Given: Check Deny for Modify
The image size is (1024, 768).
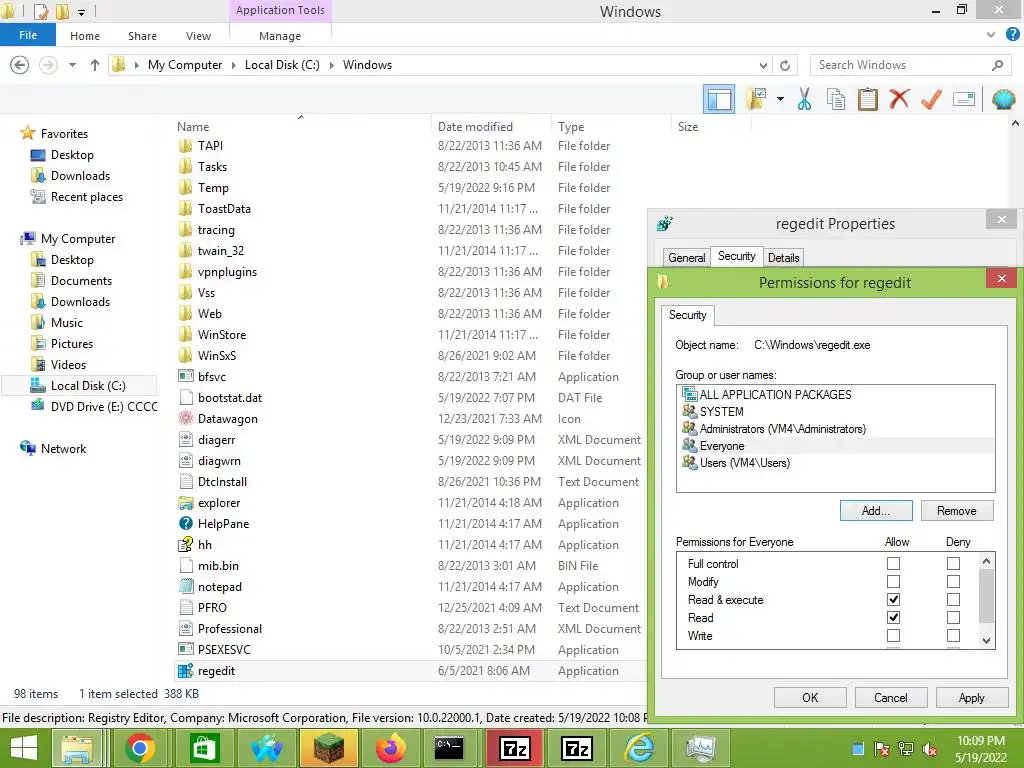Looking at the screenshot, I should (953, 581).
